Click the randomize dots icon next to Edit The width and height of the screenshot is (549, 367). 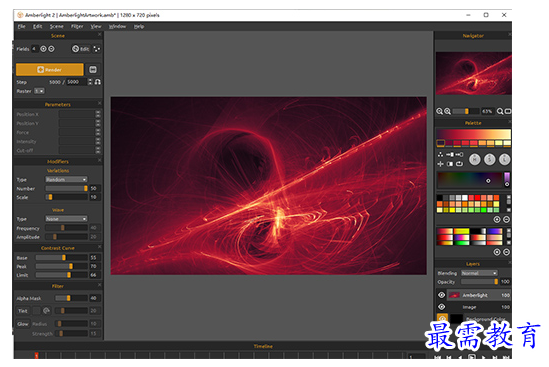[96, 49]
